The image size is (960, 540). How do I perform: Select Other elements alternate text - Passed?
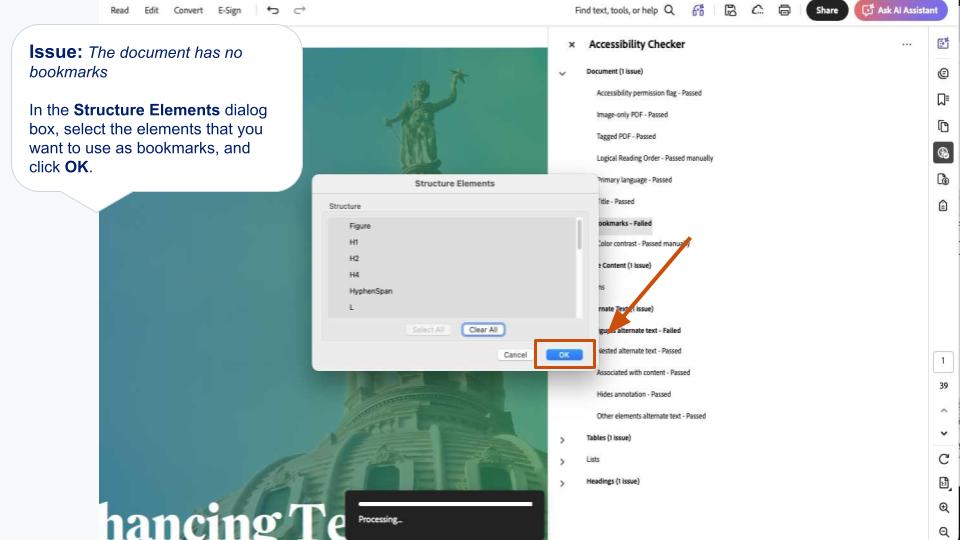pyautogui.click(x=651, y=416)
